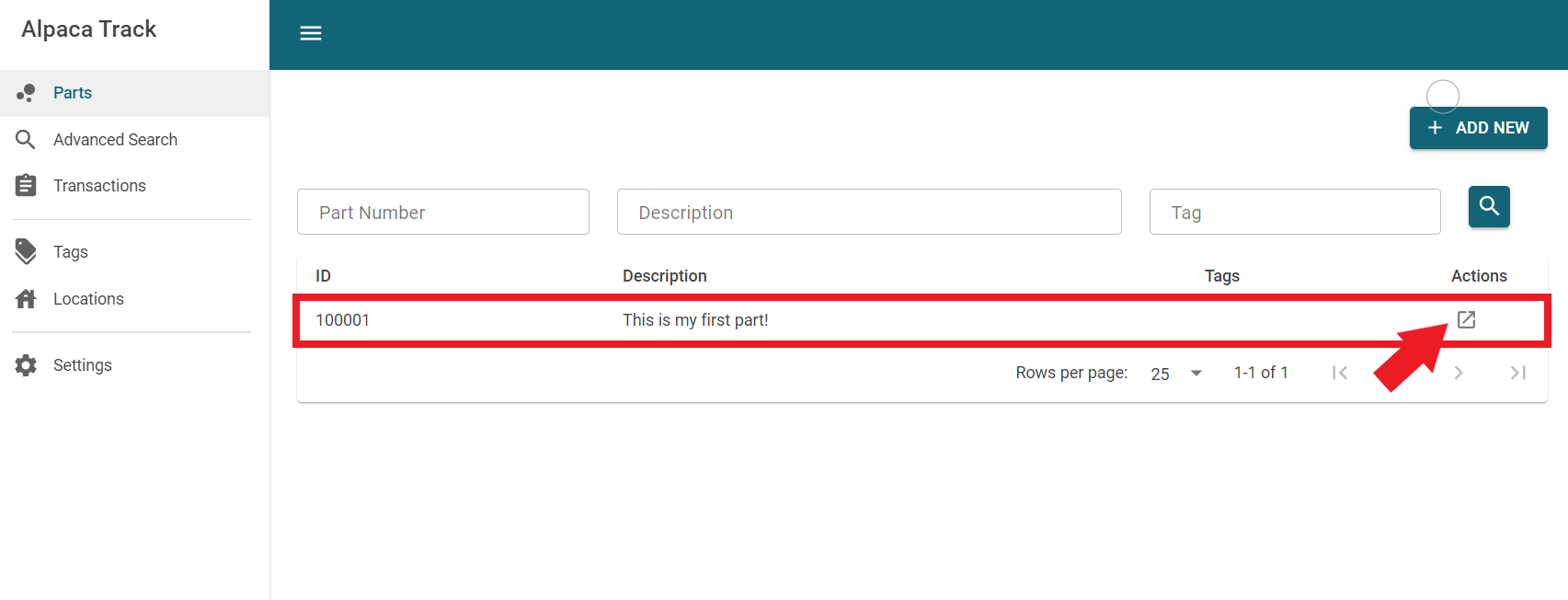1568x600 pixels.
Task: Jump to the last page of results
Action: [x=1517, y=373]
